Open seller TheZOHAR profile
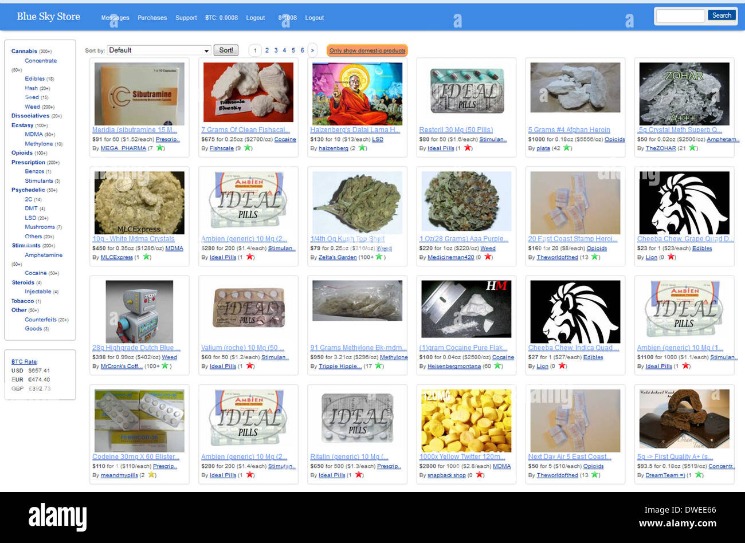745x543 pixels. 660,148
